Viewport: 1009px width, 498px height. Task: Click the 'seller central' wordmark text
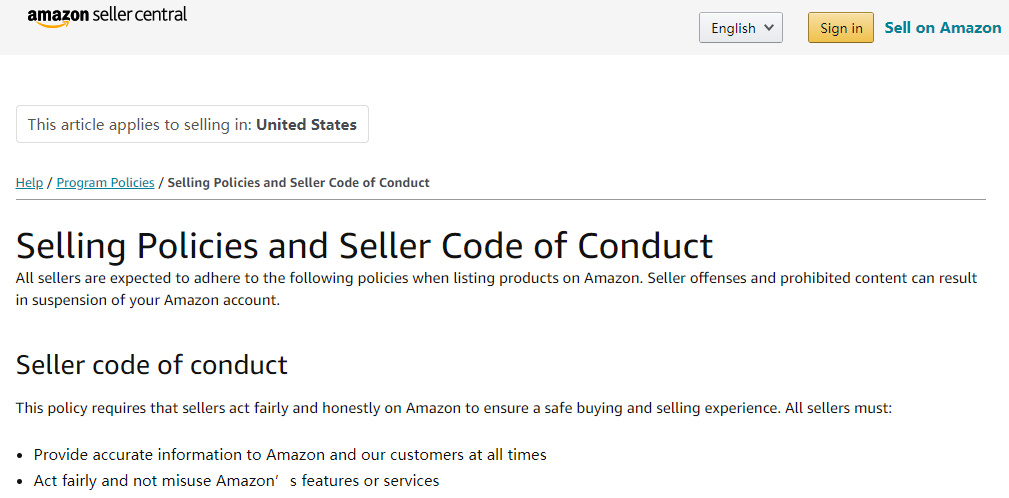pos(140,14)
